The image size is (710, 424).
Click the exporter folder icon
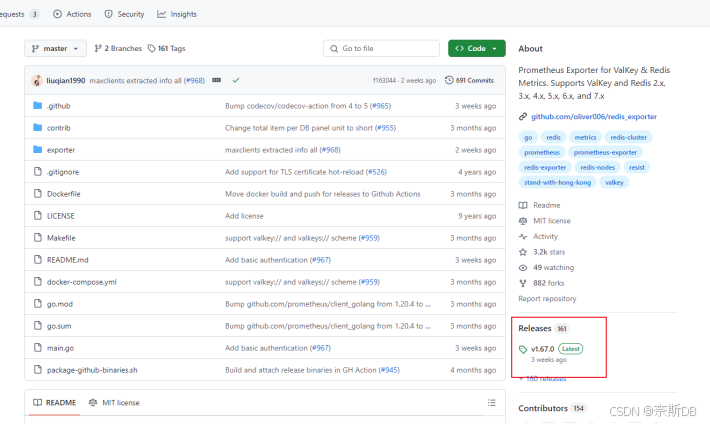click(38, 149)
